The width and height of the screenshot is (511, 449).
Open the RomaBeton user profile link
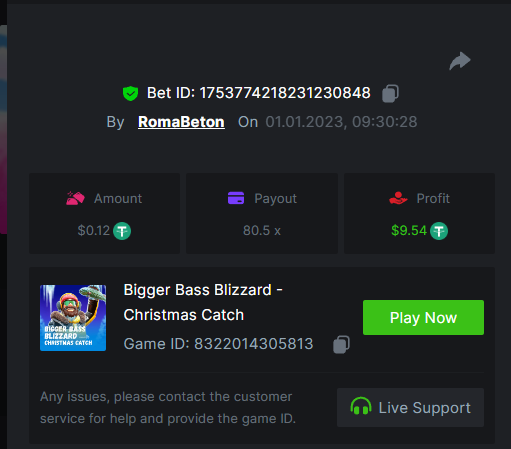[x=181, y=122]
